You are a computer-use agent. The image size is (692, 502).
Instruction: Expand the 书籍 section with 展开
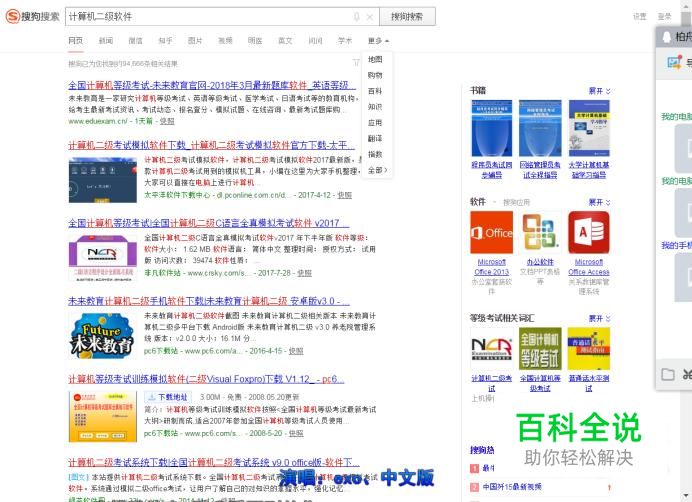[599, 91]
